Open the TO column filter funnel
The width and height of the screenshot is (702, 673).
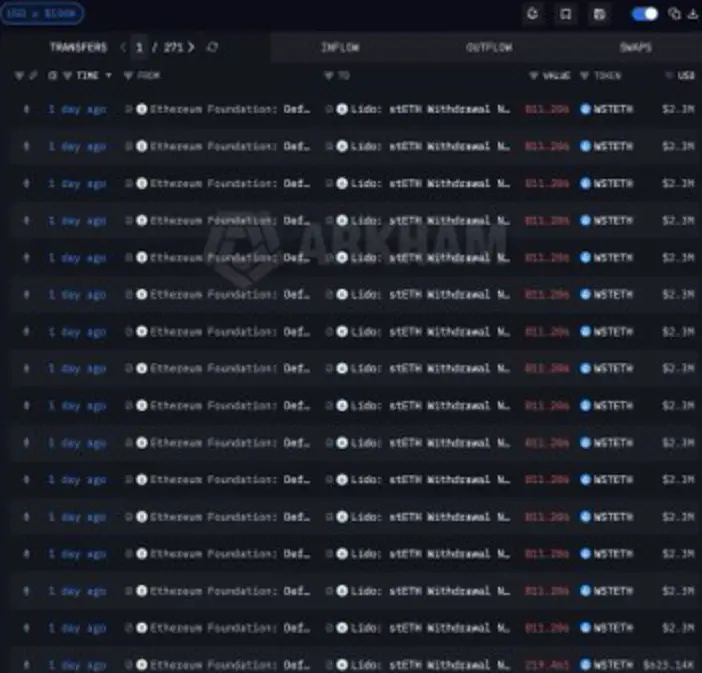[328, 75]
